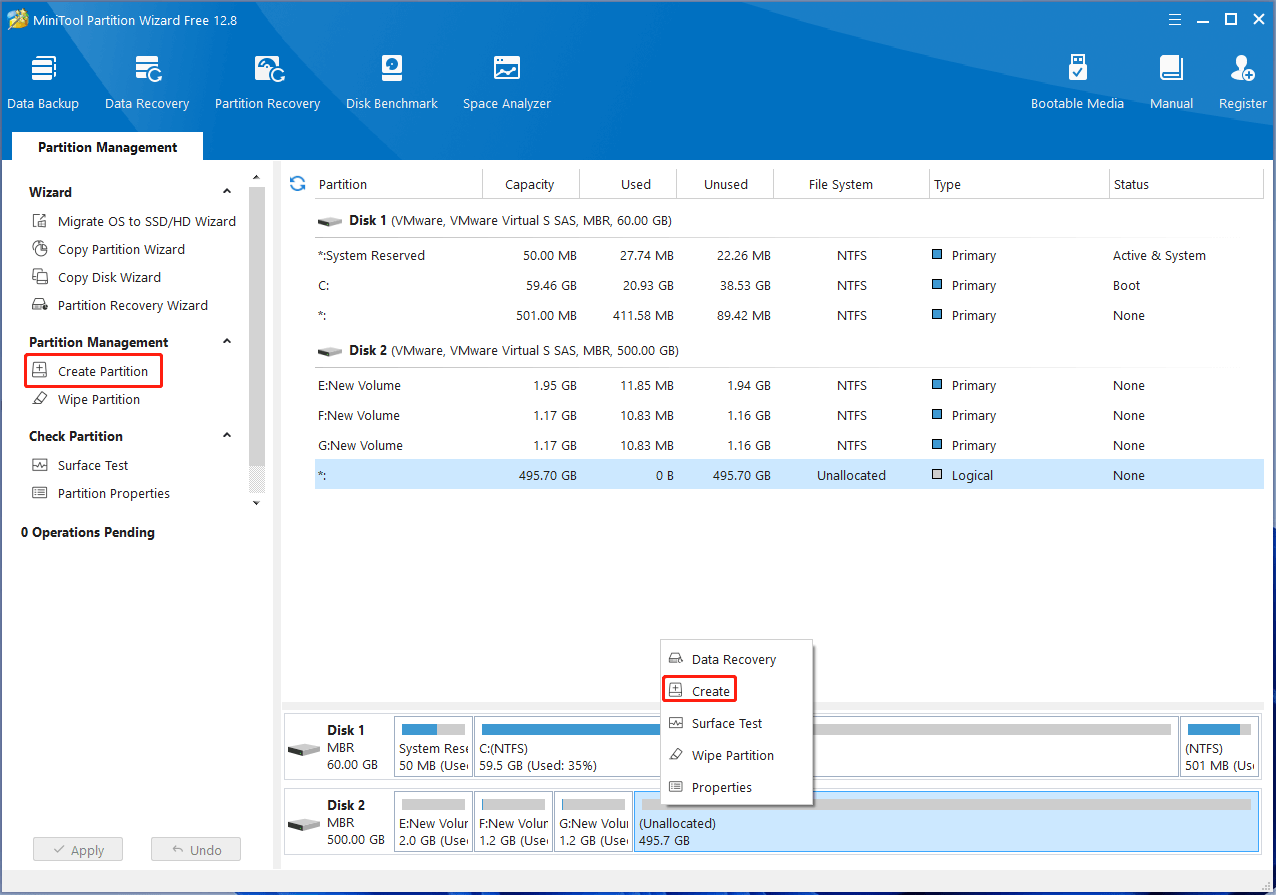Collapse the Partition Management section
The image size is (1276, 895).
point(227,341)
